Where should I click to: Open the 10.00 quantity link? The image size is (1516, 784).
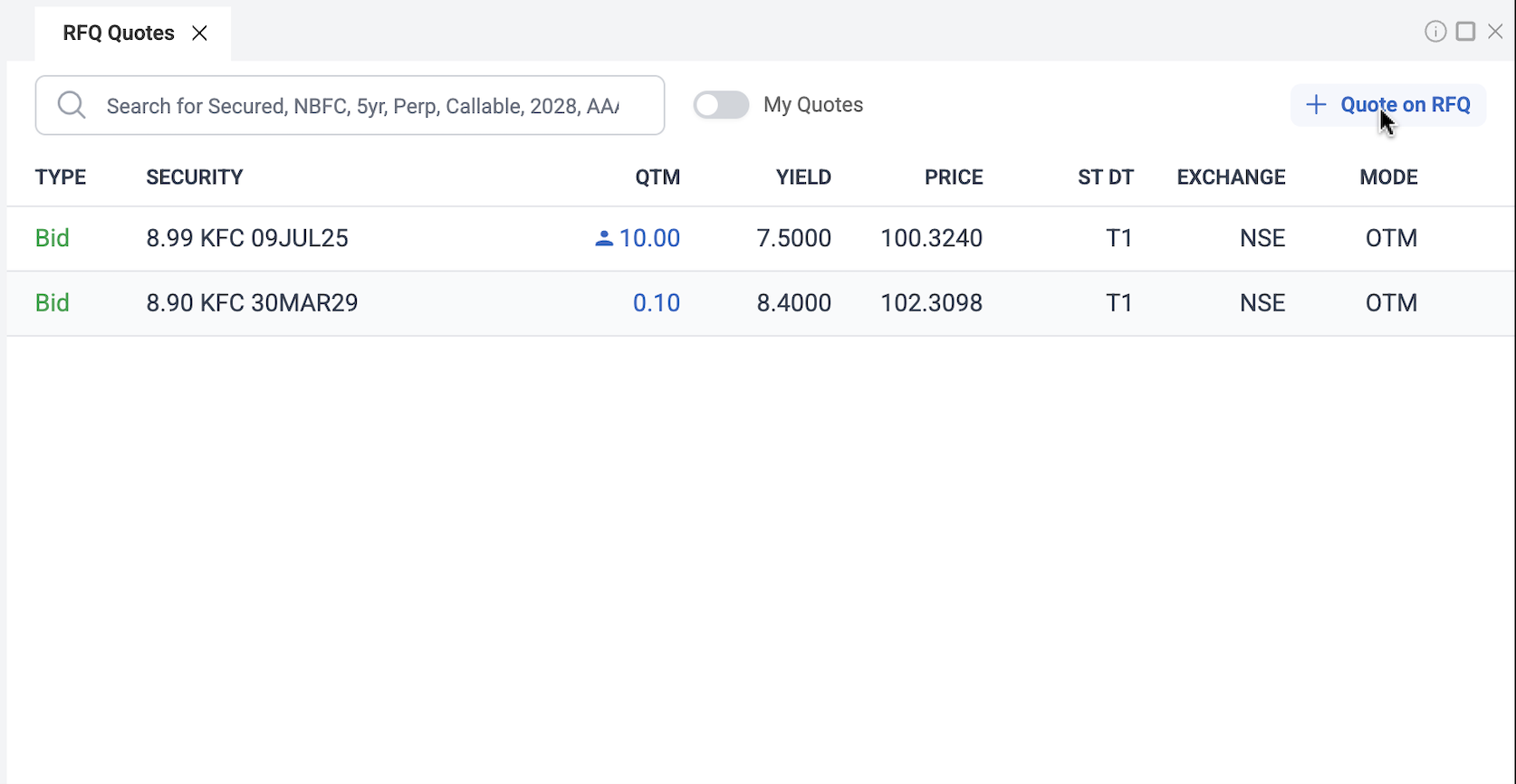tap(649, 238)
